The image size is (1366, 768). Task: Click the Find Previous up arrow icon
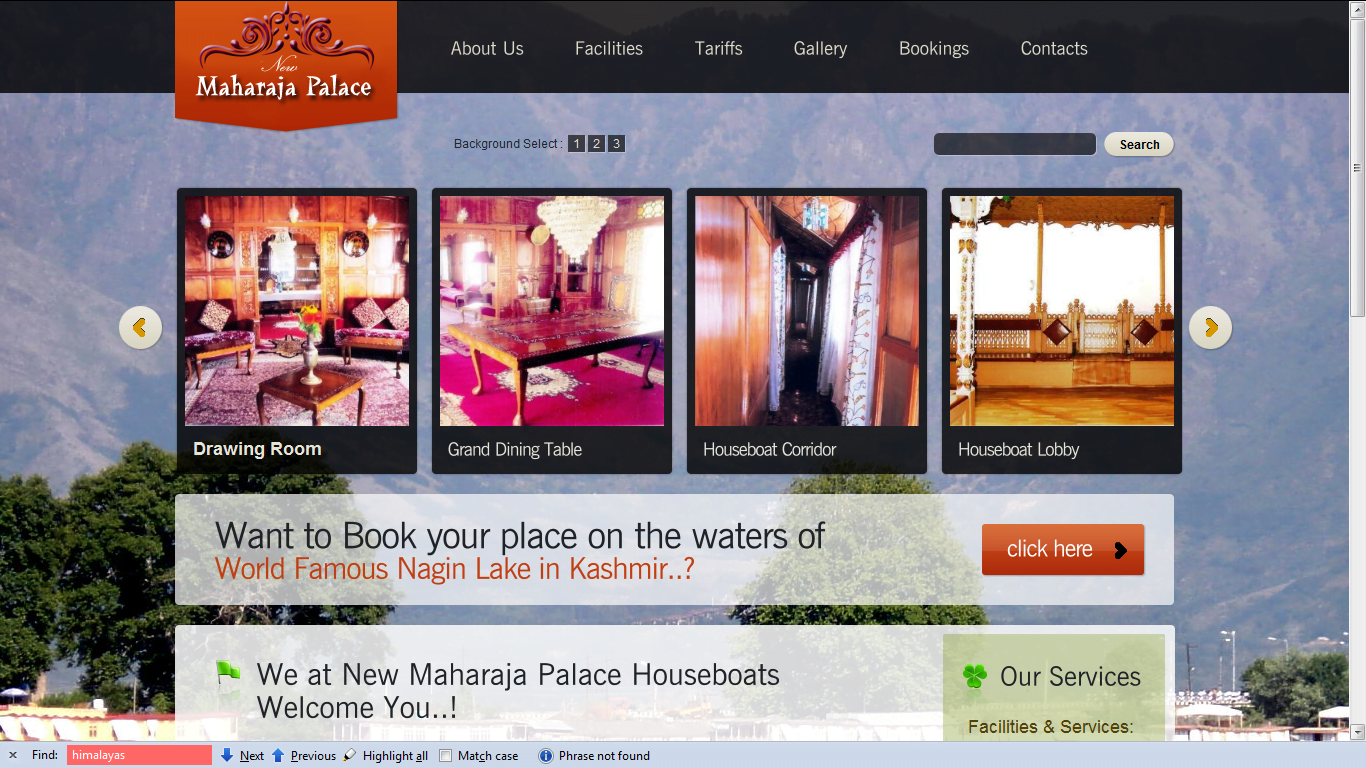pyautogui.click(x=278, y=755)
